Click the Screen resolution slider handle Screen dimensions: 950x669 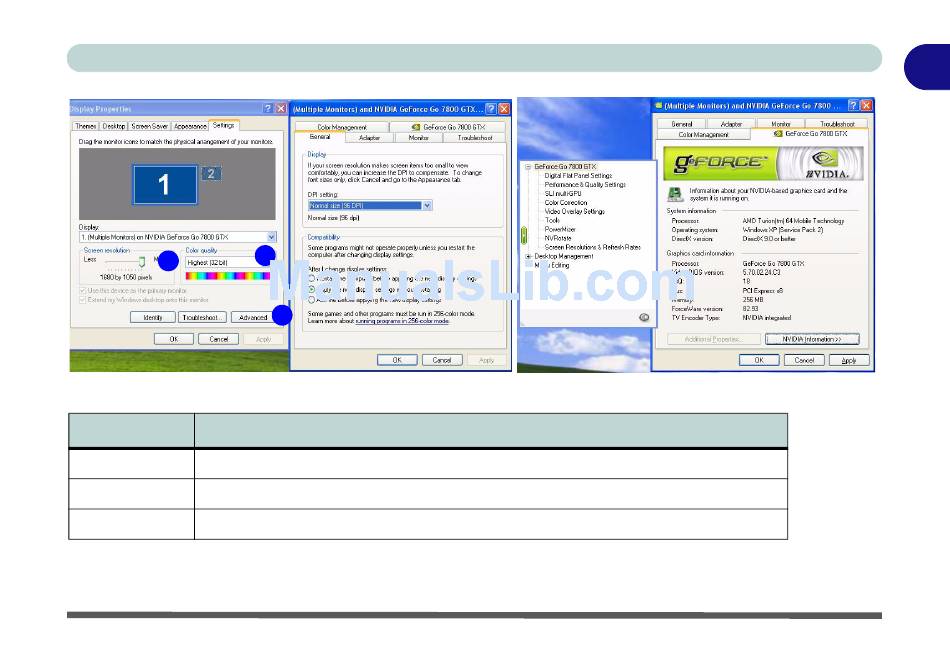(x=142, y=262)
